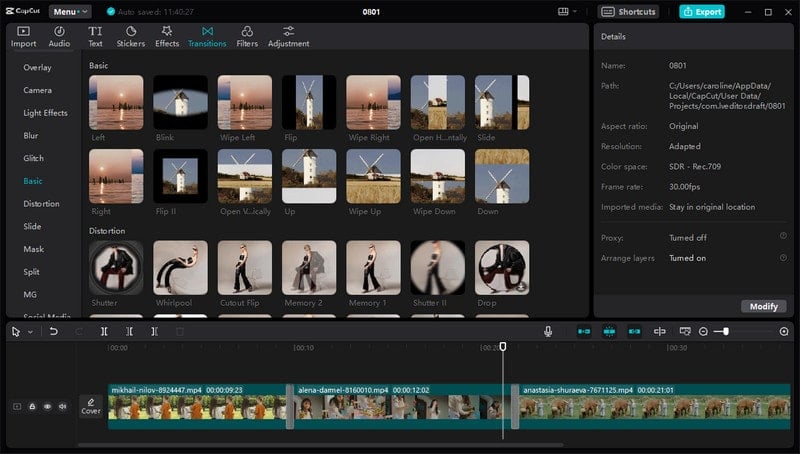Select the Glitch transition category
The image size is (800, 454).
pyautogui.click(x=33, y=158)
